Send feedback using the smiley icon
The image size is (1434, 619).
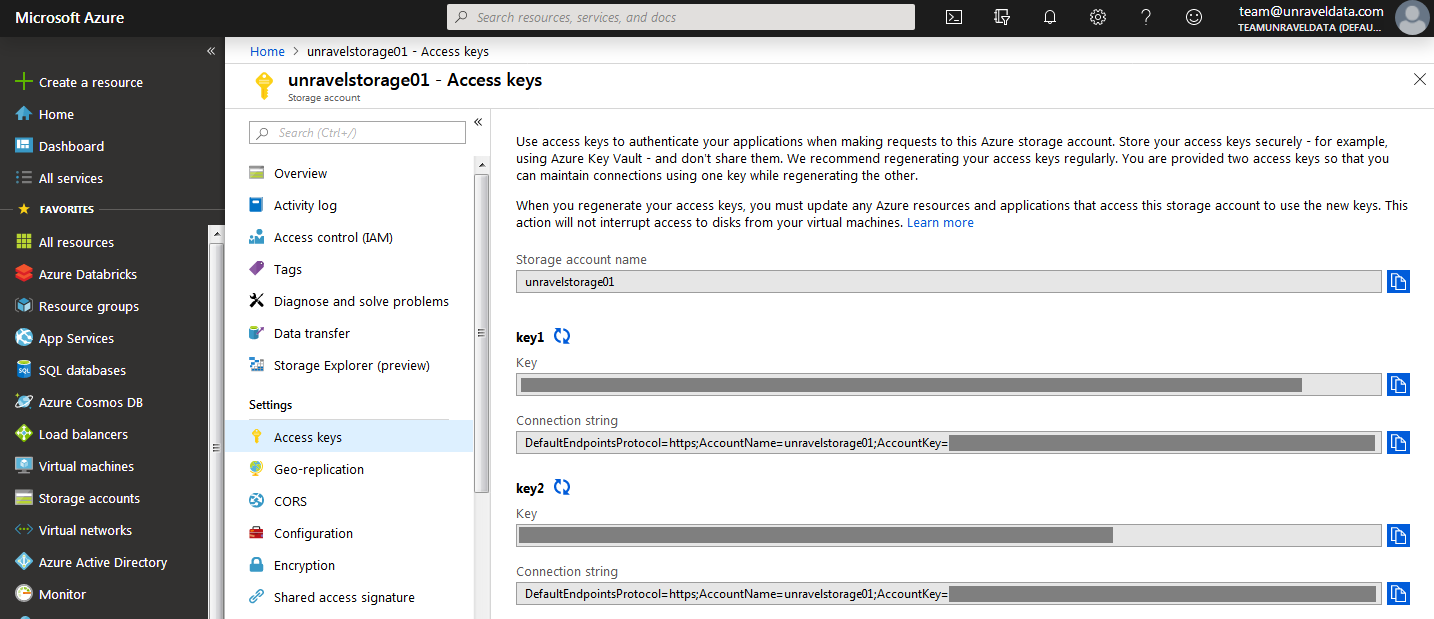(x=1194, y=17)
